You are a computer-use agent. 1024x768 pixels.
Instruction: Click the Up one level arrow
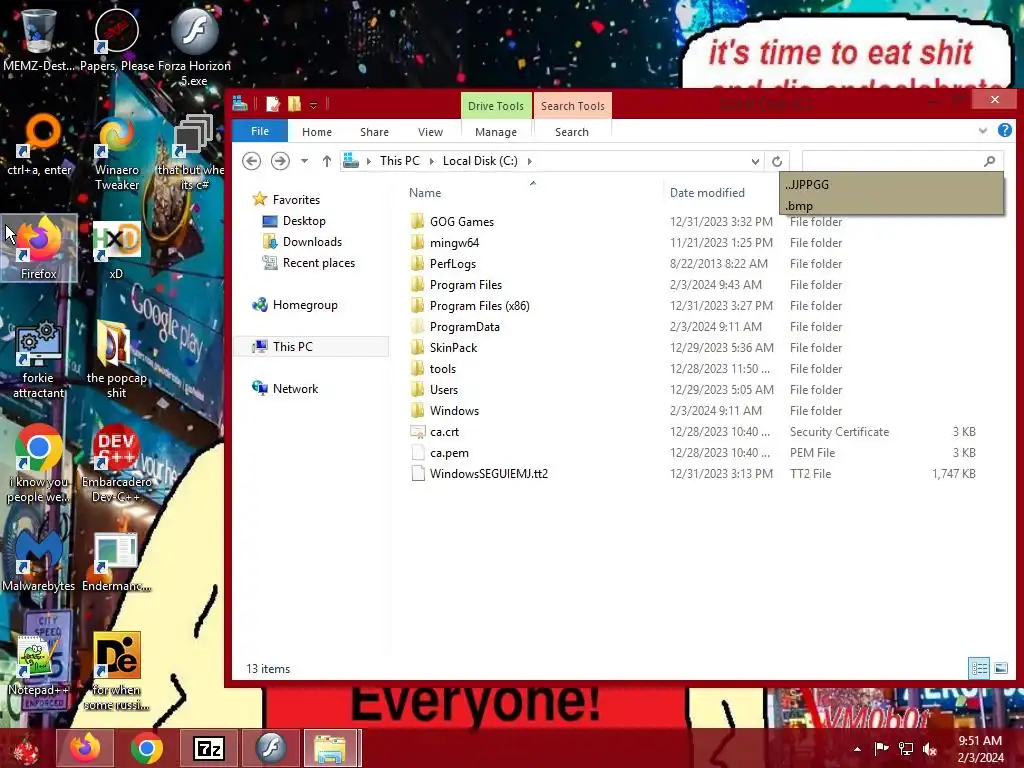pyautogui.click(x=327, y=161)
